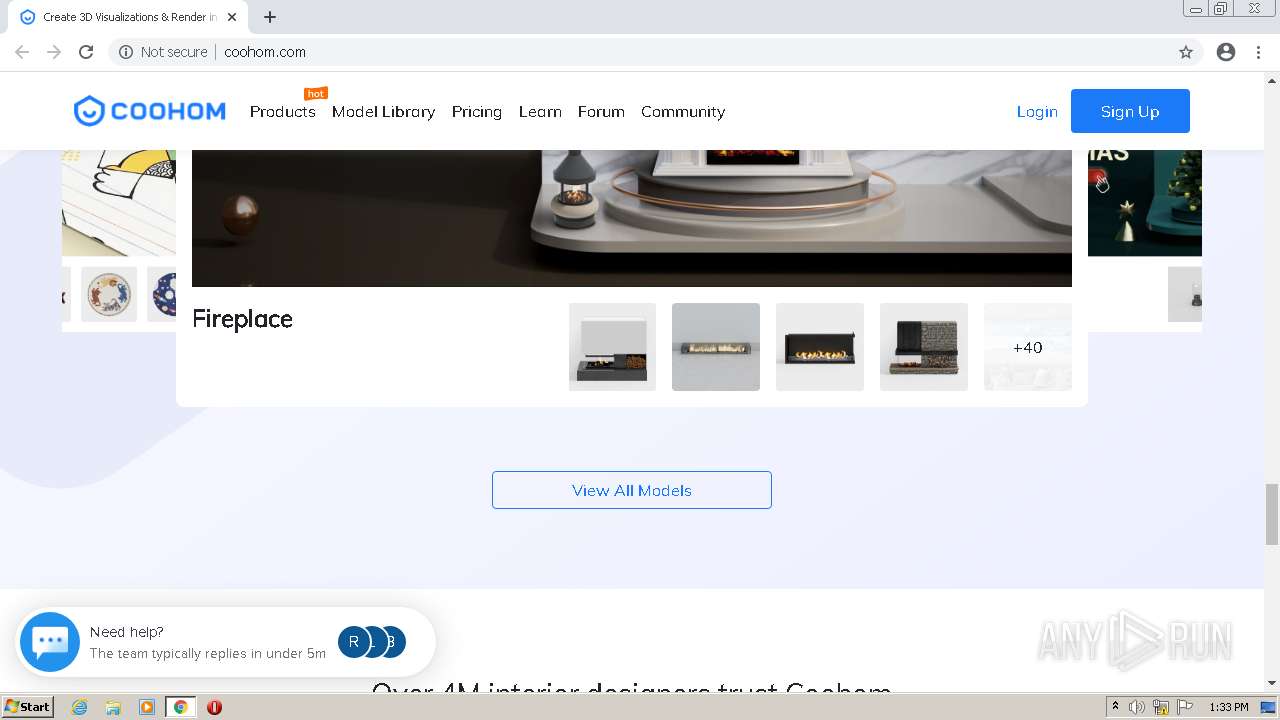
Task: Close the Create 3D Visualizations tab
Action: [232, 17]
